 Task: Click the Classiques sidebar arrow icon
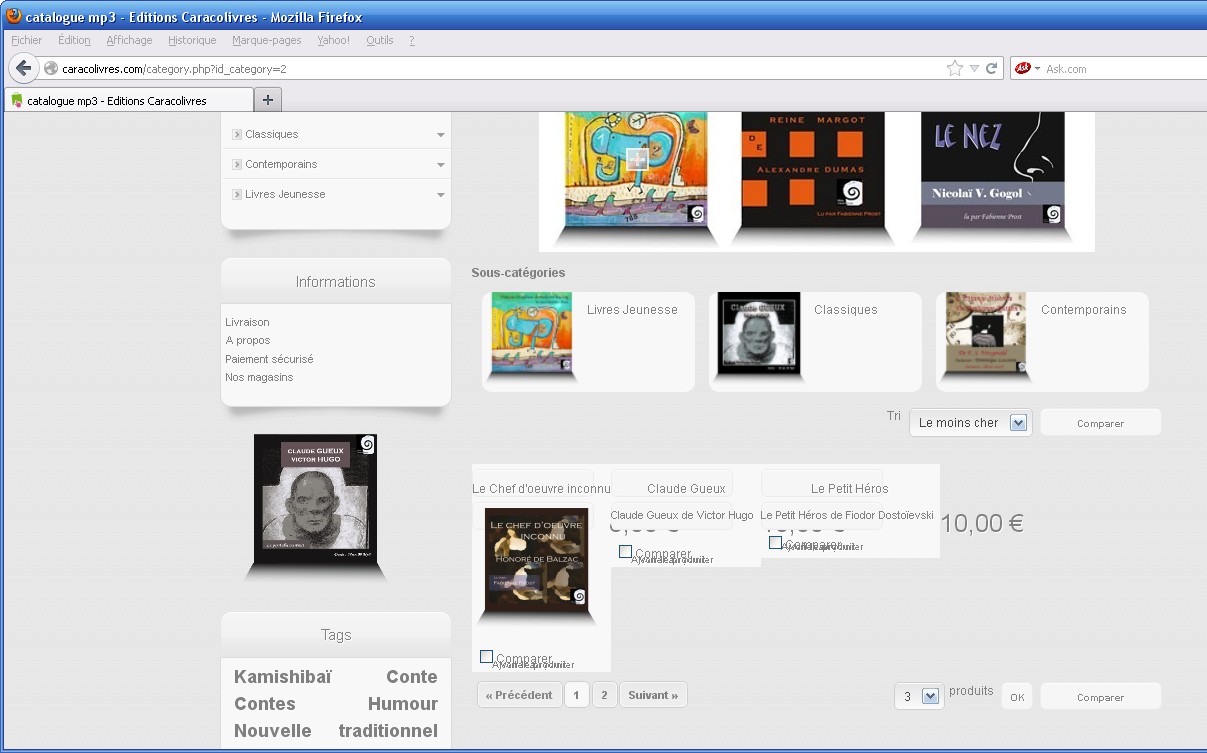tap(237, 134)
